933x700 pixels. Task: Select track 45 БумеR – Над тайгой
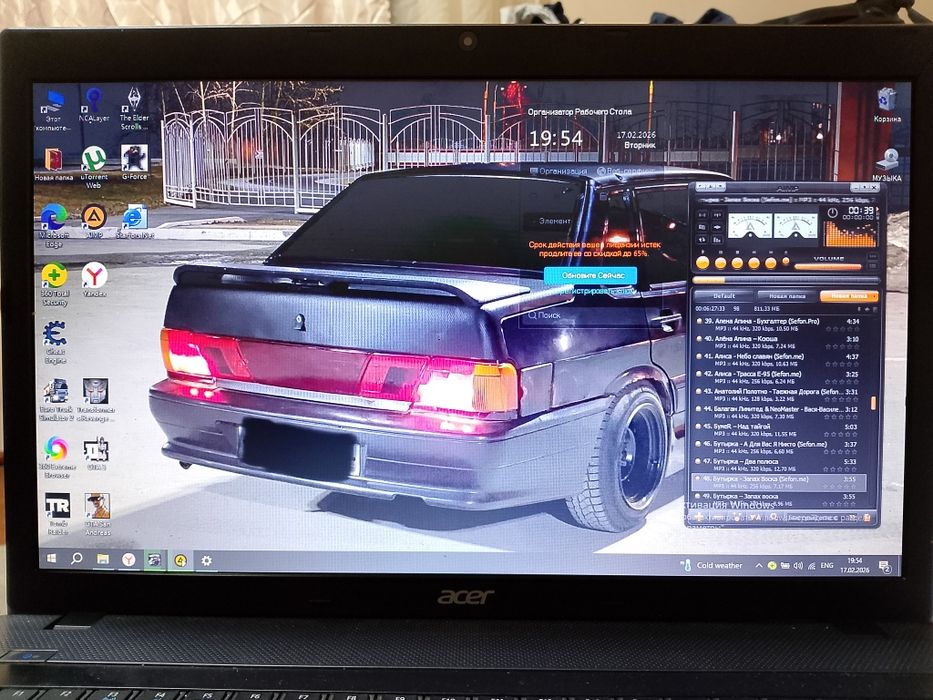779,430
